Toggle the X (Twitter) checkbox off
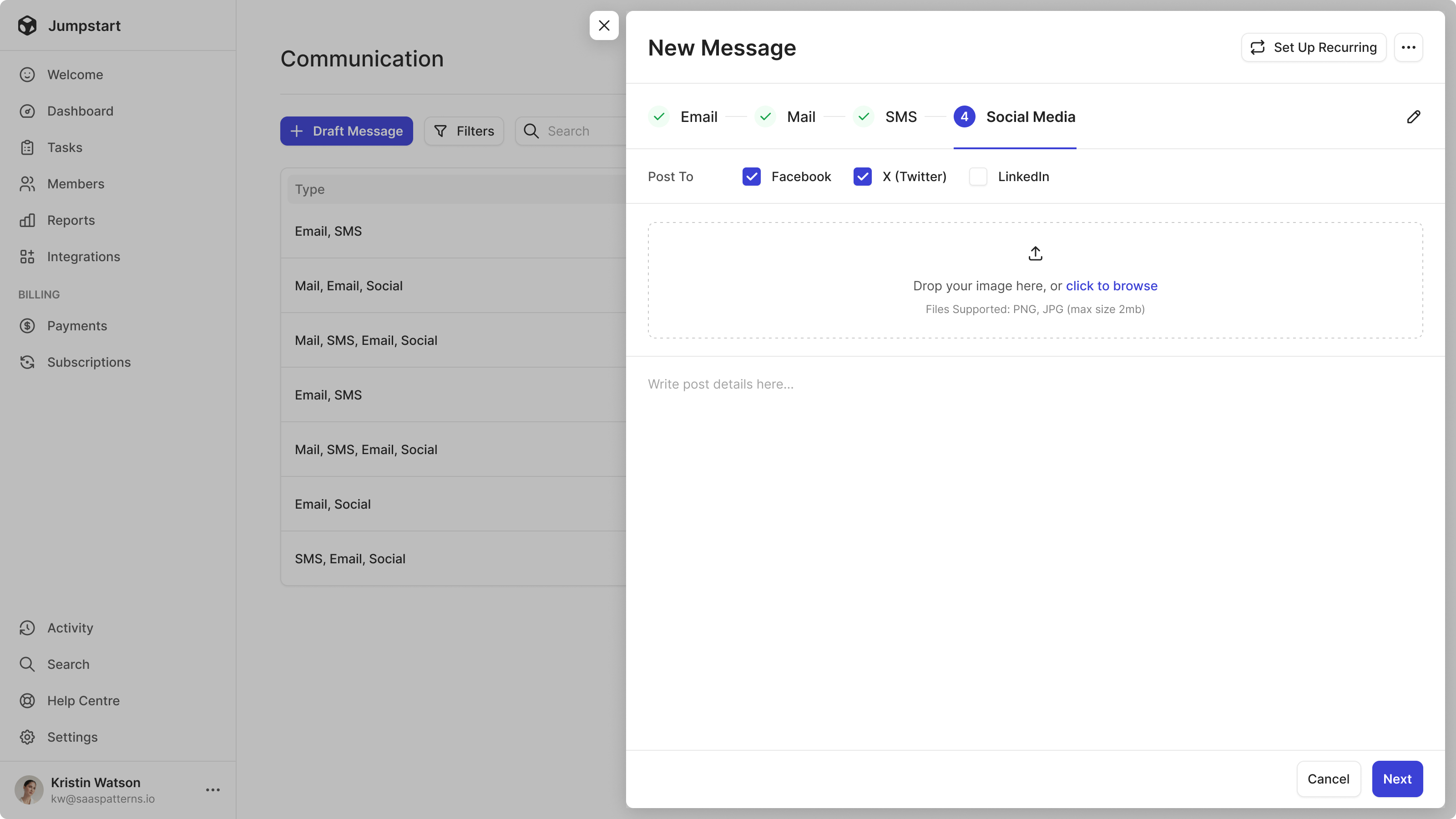Image resolution: width=1456 pixels, height=819 pixels. point(862,176)
